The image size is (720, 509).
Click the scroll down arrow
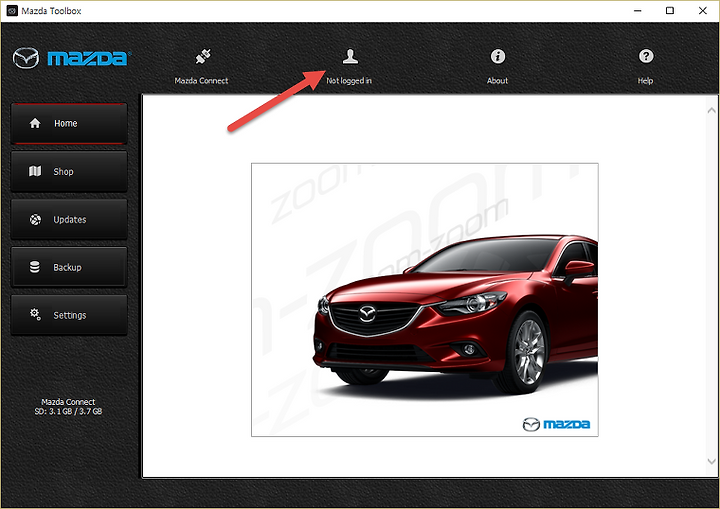(x=711, y=461)
